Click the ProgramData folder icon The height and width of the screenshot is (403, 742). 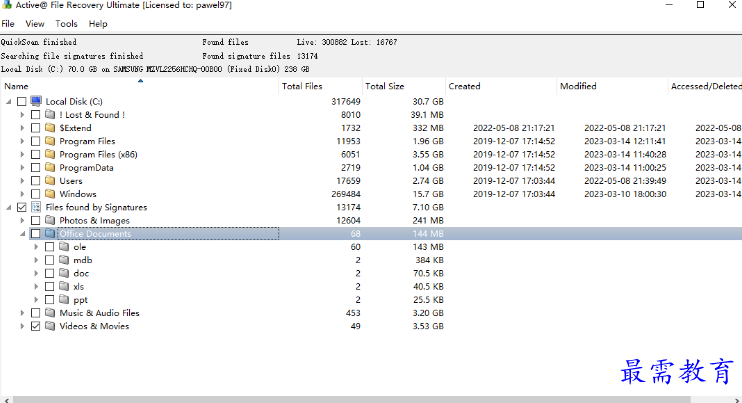pyautogui.click(x=50, y=167)
